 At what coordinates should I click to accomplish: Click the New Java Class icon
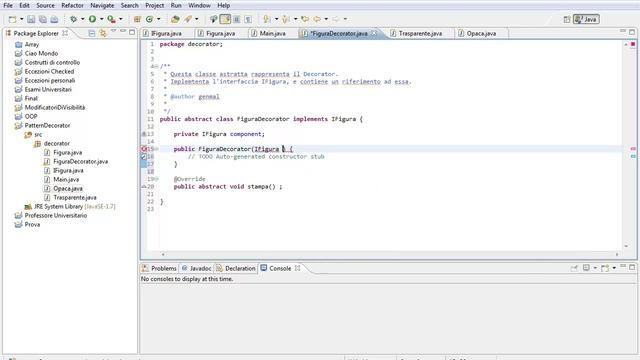149,19
